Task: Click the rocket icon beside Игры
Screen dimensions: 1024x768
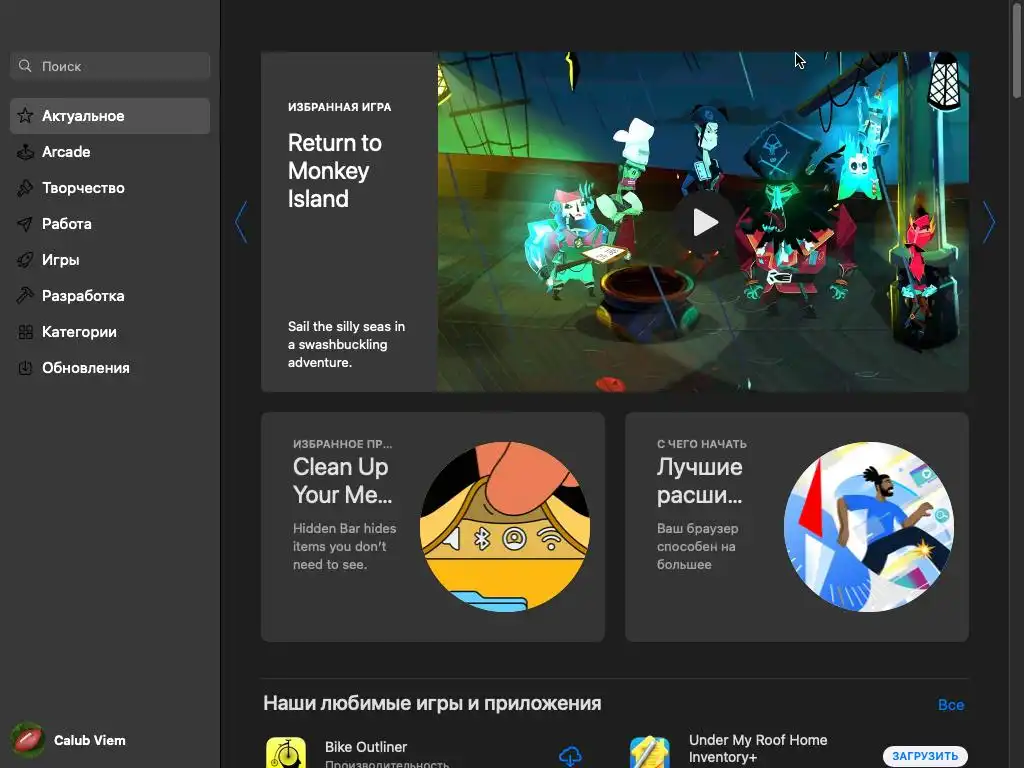Action: [25, 260]
